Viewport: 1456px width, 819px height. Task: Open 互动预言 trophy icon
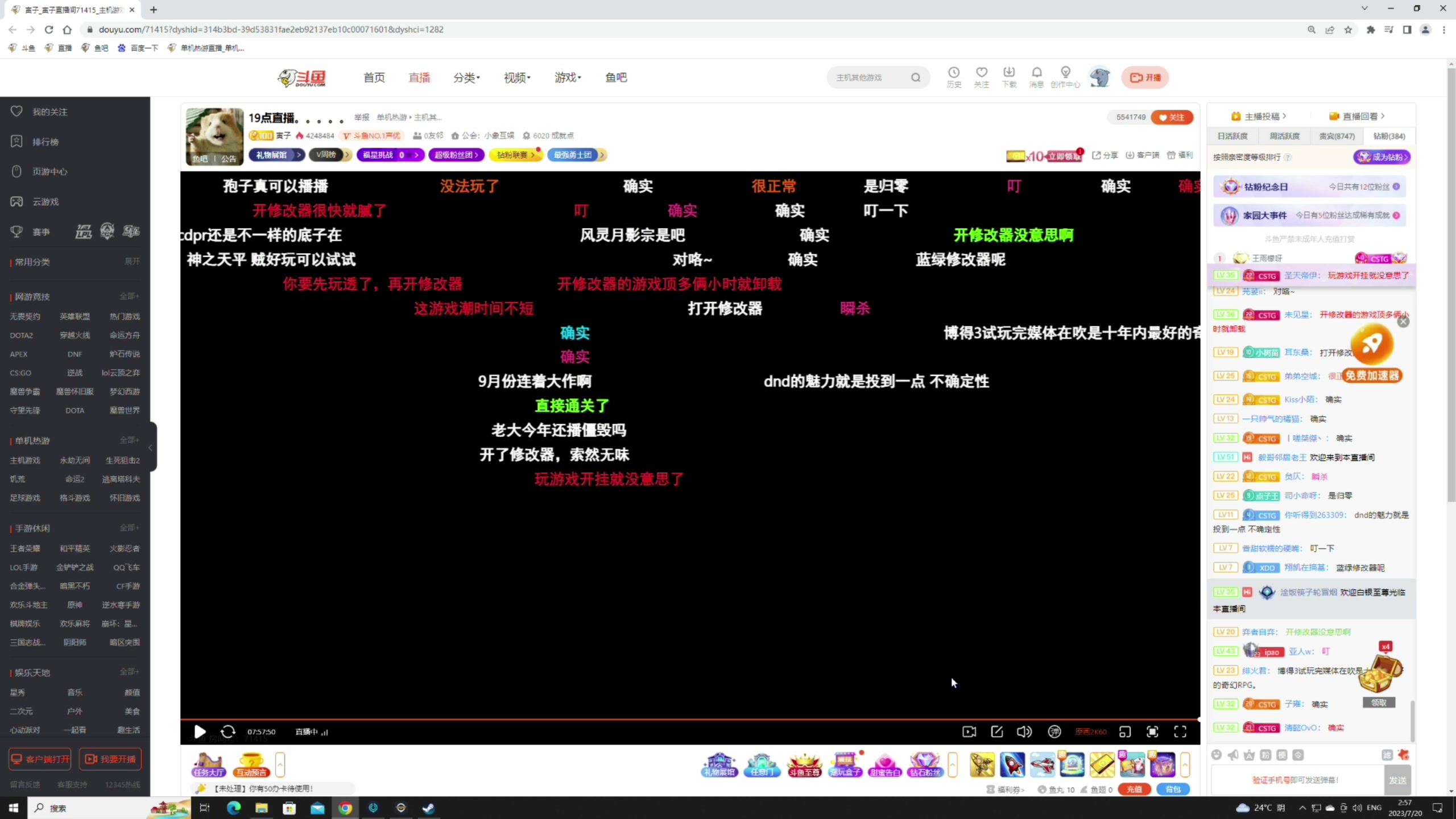(x=251, y=765)
